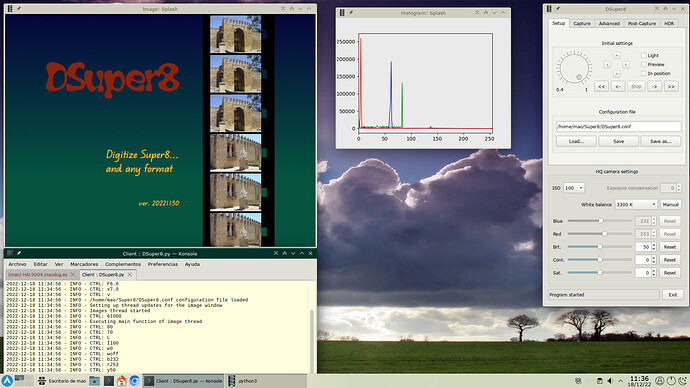Click the <- step back button
This screenshot has height=388, width=690.
click(618, 87)
